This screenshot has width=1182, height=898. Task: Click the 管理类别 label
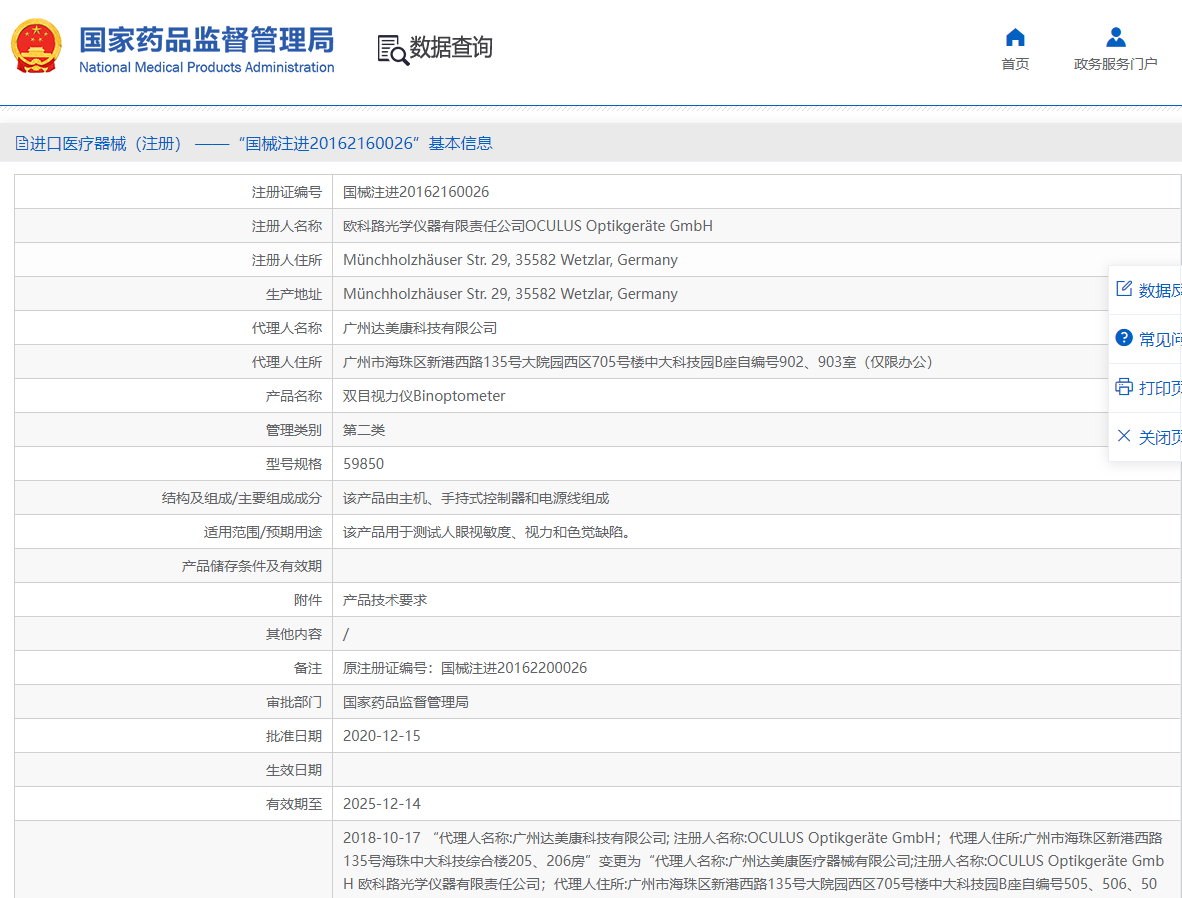(294, 430)
